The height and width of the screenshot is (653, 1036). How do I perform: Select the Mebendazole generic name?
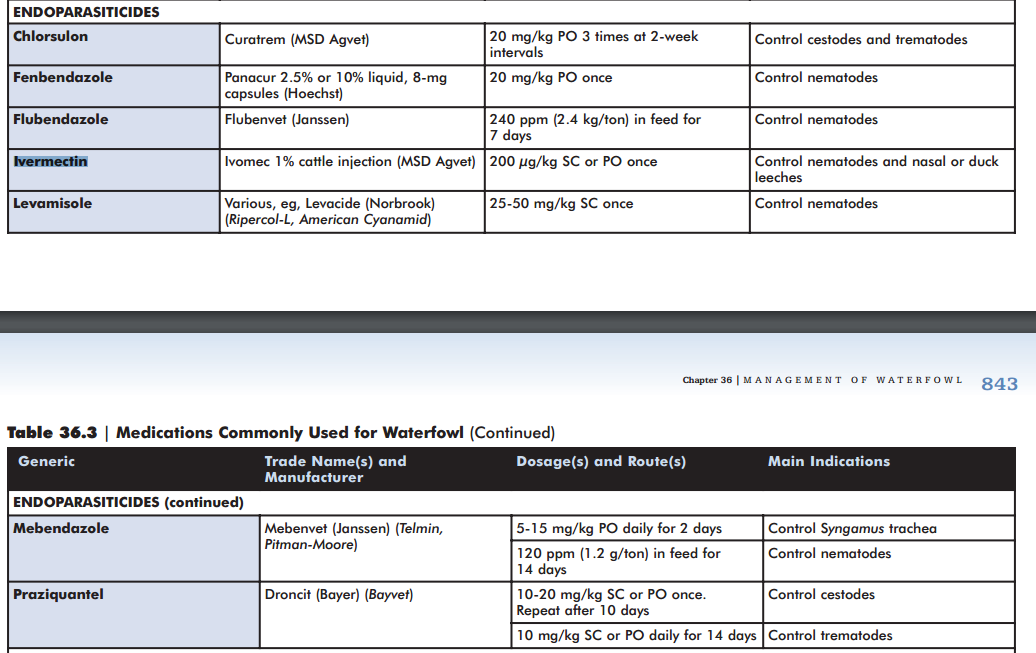(x=61, y=528)
